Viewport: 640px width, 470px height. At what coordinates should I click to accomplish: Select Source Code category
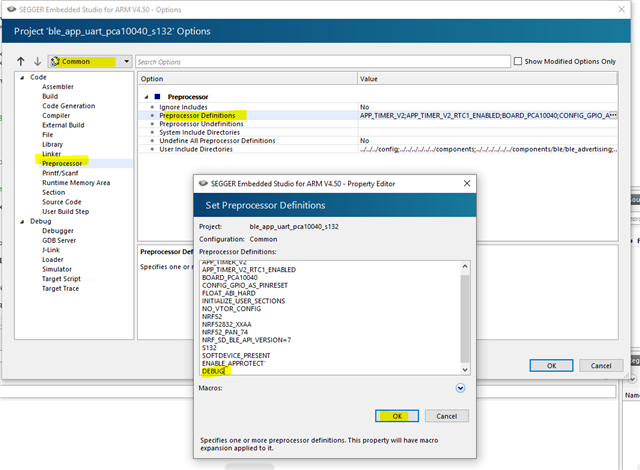(x=62, y=202)
